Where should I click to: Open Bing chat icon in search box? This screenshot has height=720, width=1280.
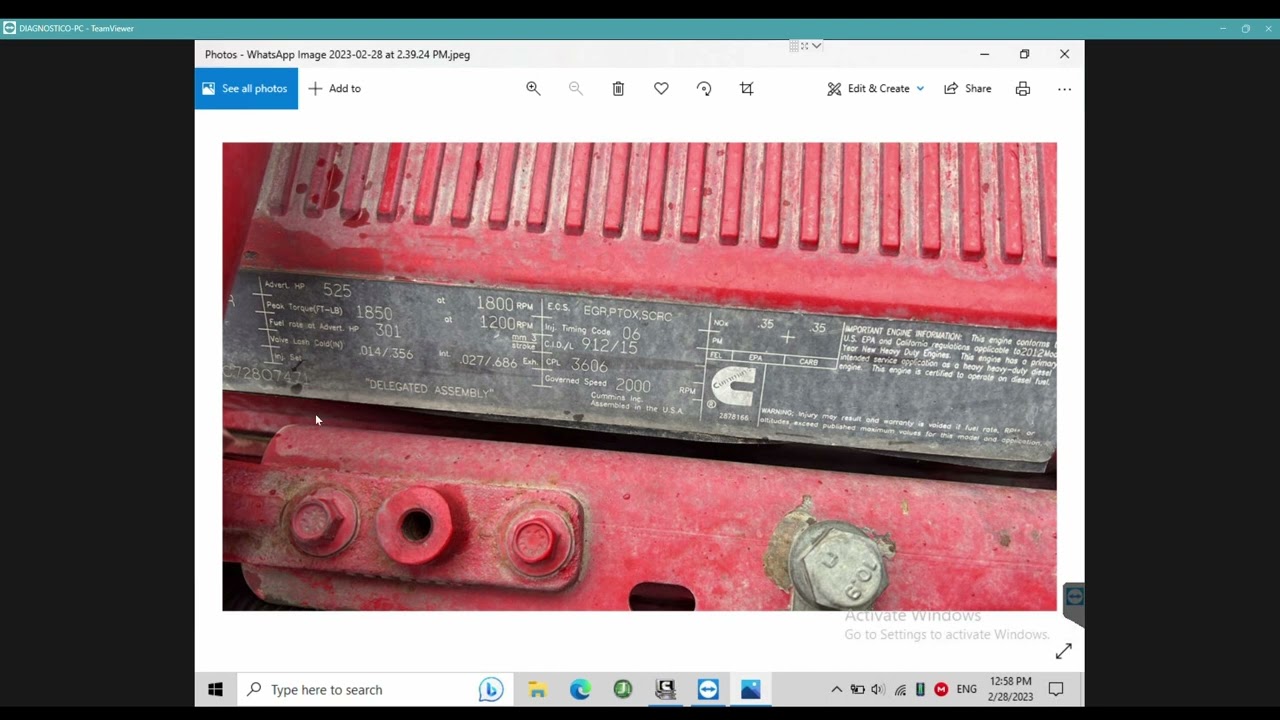pos(490,689)
